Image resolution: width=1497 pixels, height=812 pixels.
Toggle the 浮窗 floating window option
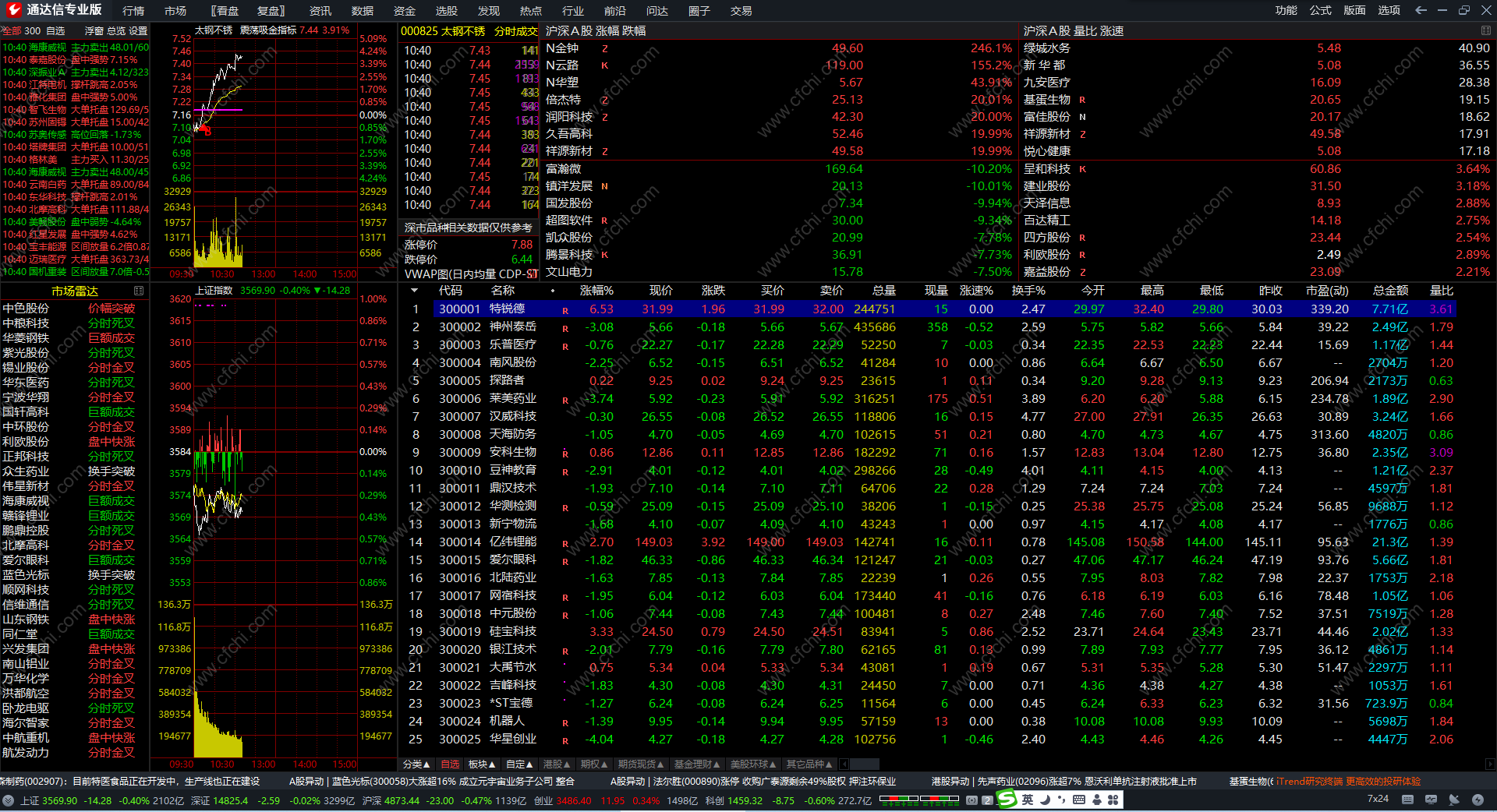pos(94,31)
